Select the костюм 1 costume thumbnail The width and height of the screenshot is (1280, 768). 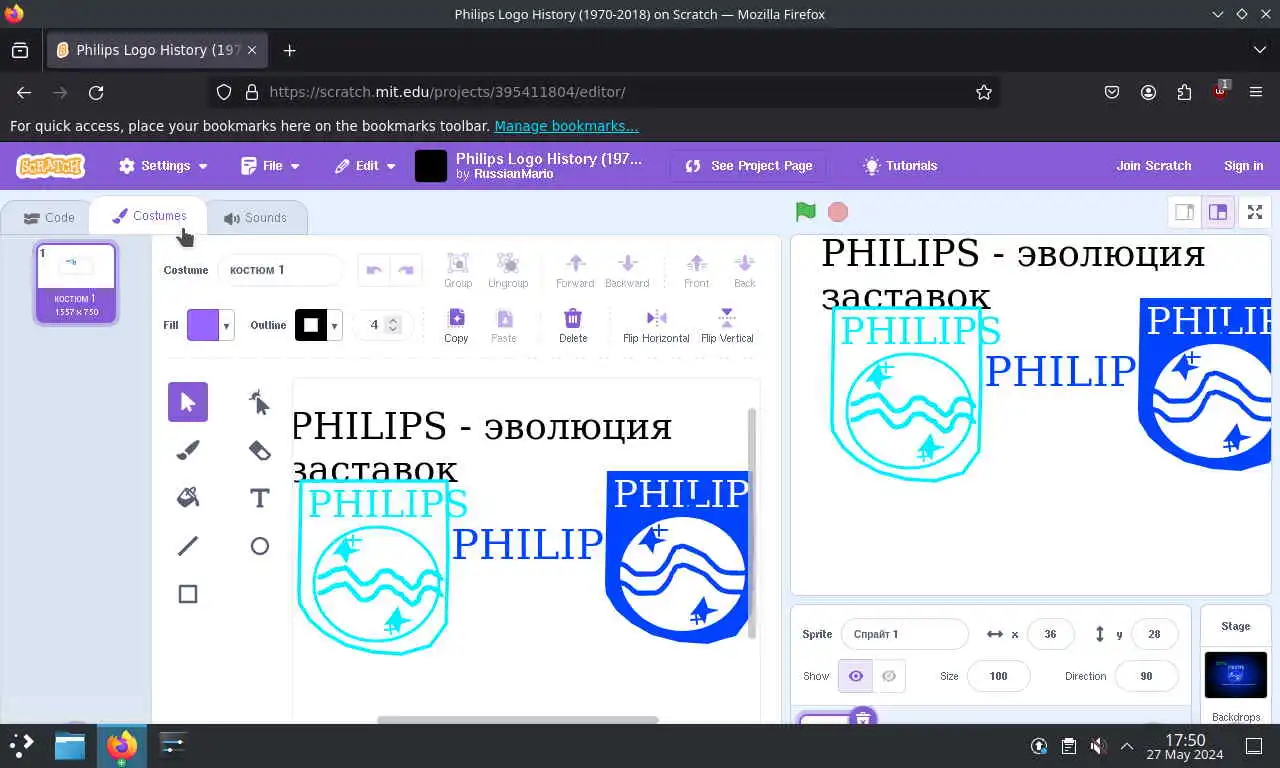click(76, 283)
